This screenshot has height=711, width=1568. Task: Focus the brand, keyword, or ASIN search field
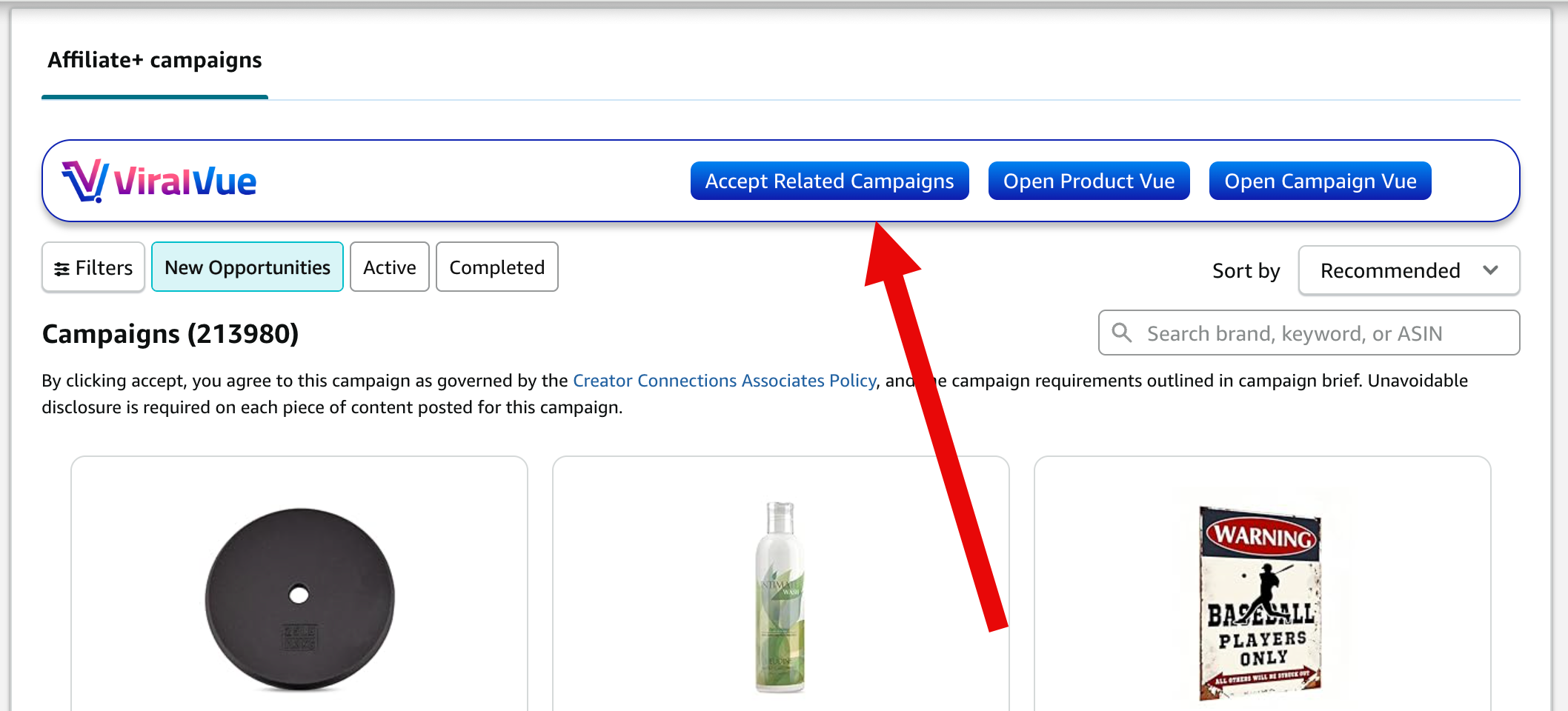pos(1319,333)
